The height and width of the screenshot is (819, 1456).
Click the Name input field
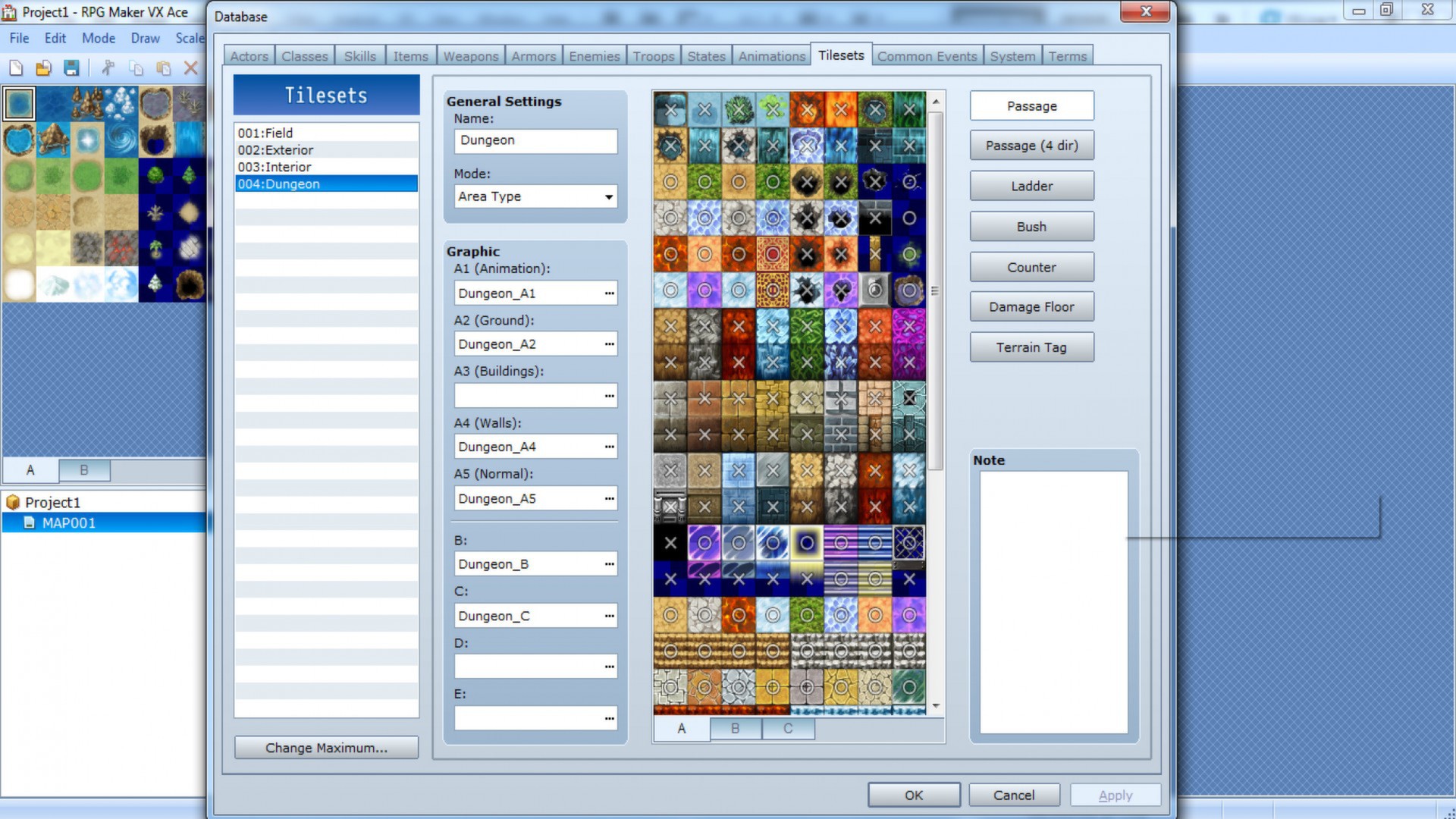coord(535,140)
